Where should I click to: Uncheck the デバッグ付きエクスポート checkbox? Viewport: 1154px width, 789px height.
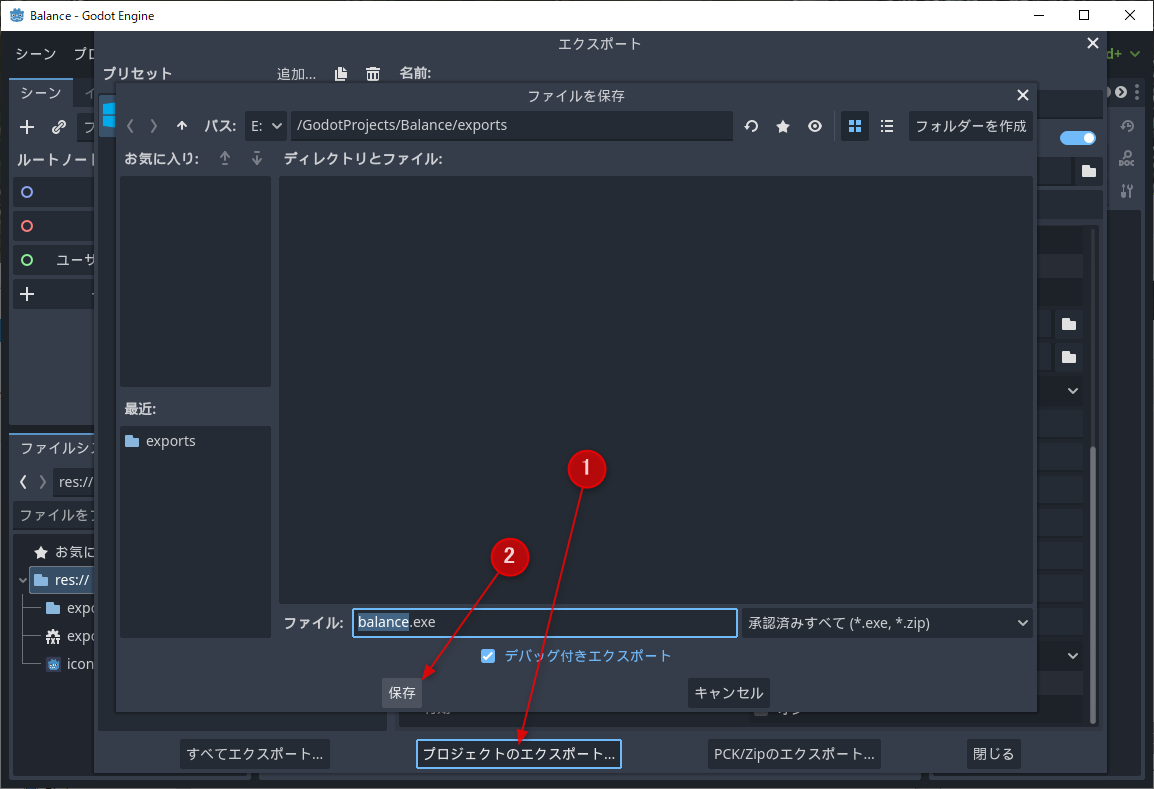click(x=488, y=656)
